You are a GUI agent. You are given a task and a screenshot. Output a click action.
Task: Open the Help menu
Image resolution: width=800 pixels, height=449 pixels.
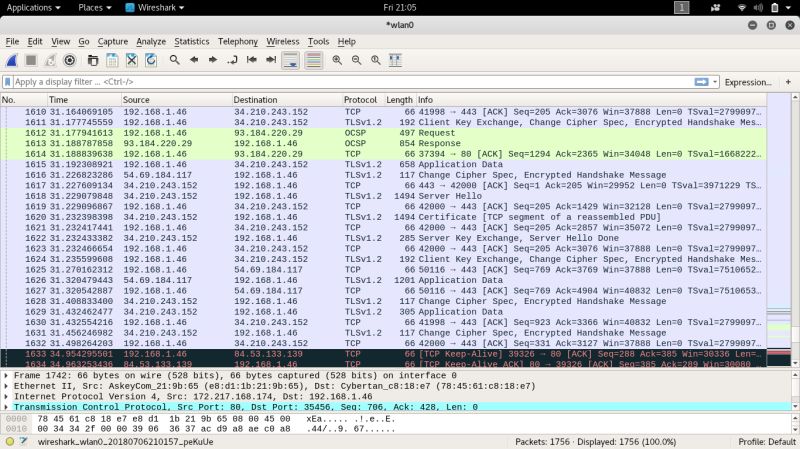tap(346, 41)
